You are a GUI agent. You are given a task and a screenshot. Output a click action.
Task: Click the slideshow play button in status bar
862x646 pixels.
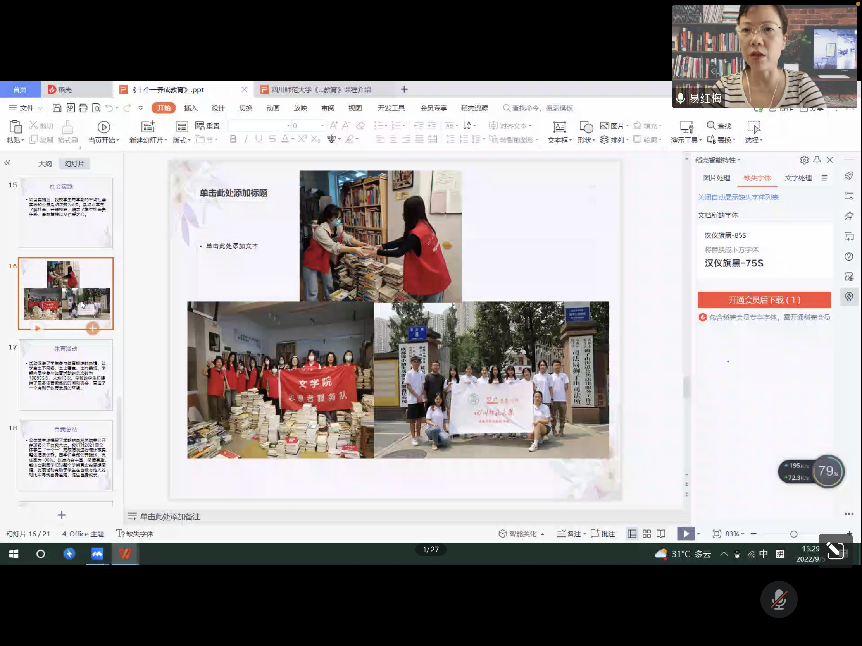tap(686, 533)
